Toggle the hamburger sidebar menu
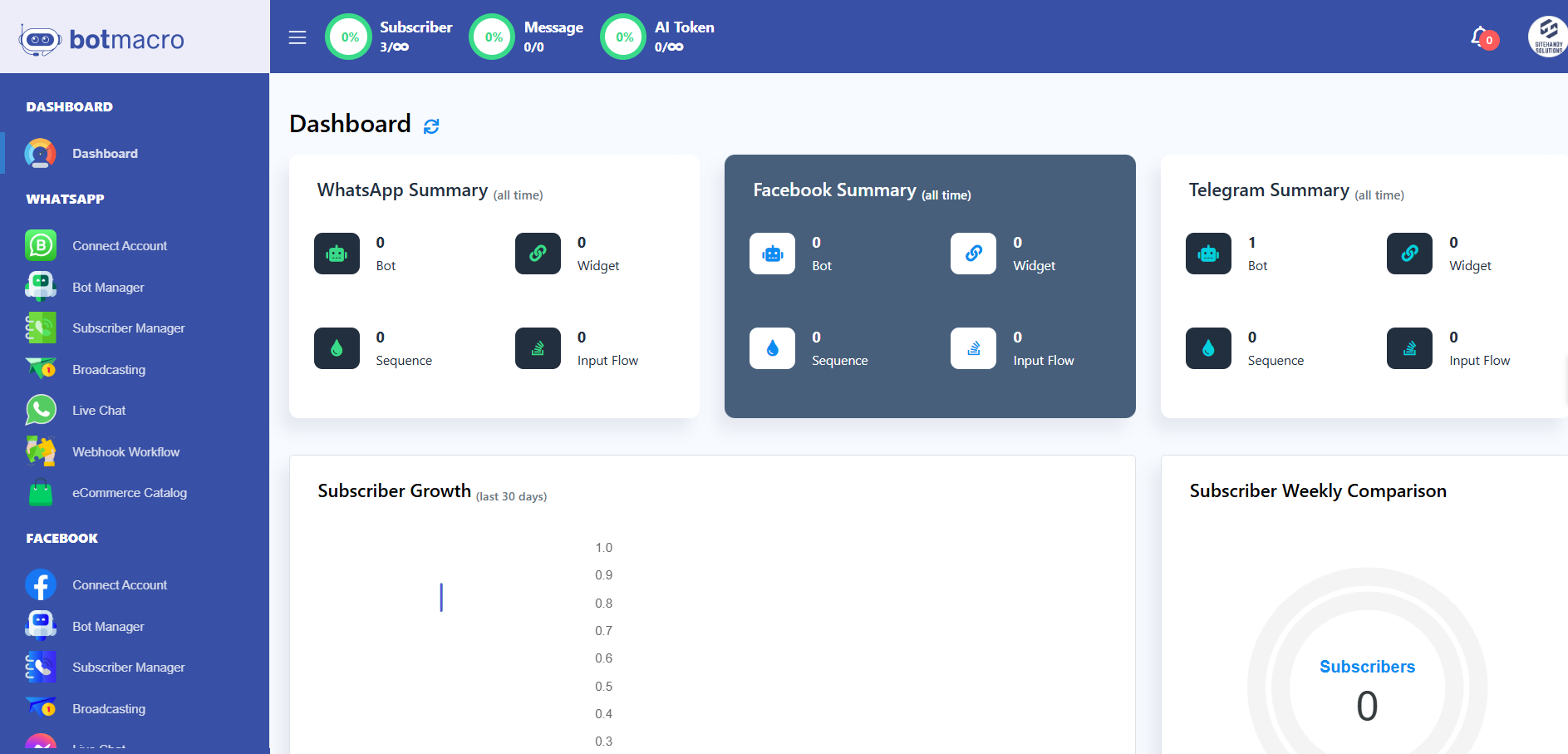This screenshot has height=754, width=1568. pos(297,37)
